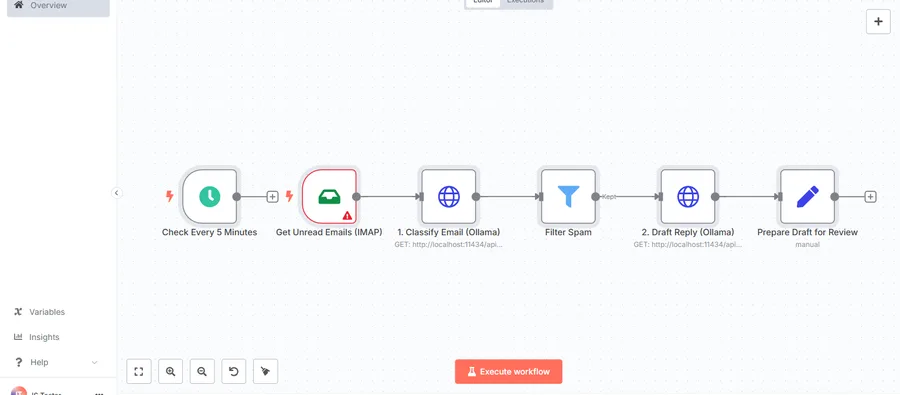Reset the canvas zoom

click(234, 371)
